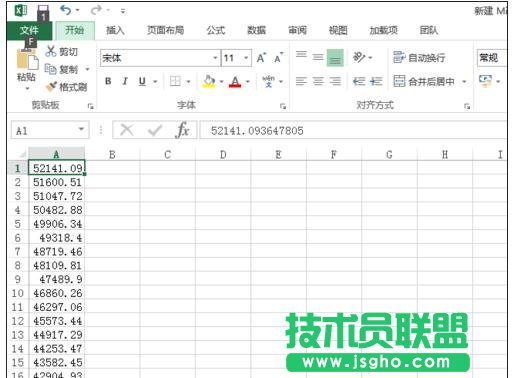This screenshot has height=378, width=513.
Task: Cancel entry with the X button
Action: point(127,130)
